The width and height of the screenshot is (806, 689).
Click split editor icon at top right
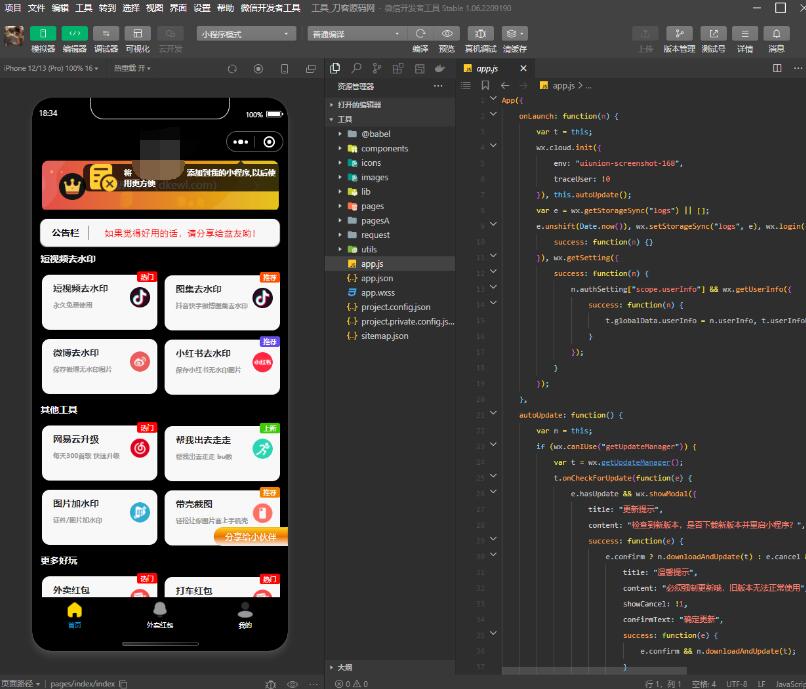point(776,68)
